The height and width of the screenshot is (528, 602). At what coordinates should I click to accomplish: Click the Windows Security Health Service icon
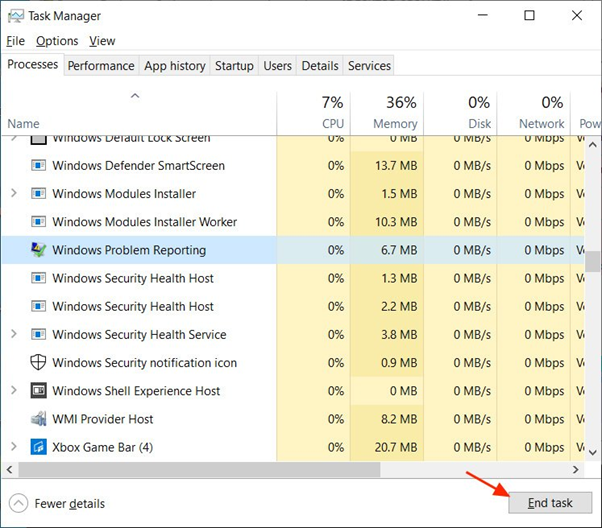(x=38, y=334)
